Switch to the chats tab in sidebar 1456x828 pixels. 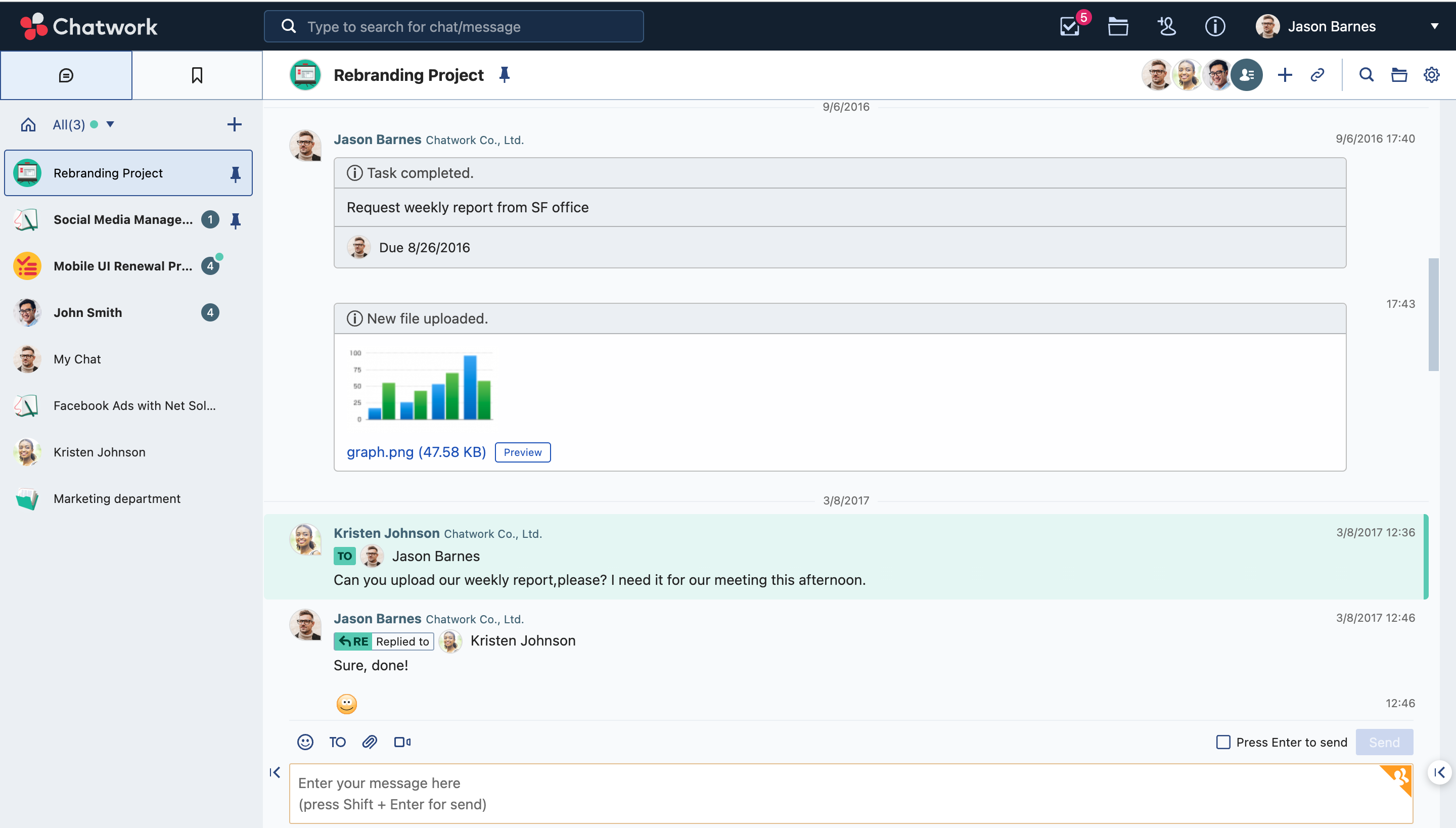66,74
